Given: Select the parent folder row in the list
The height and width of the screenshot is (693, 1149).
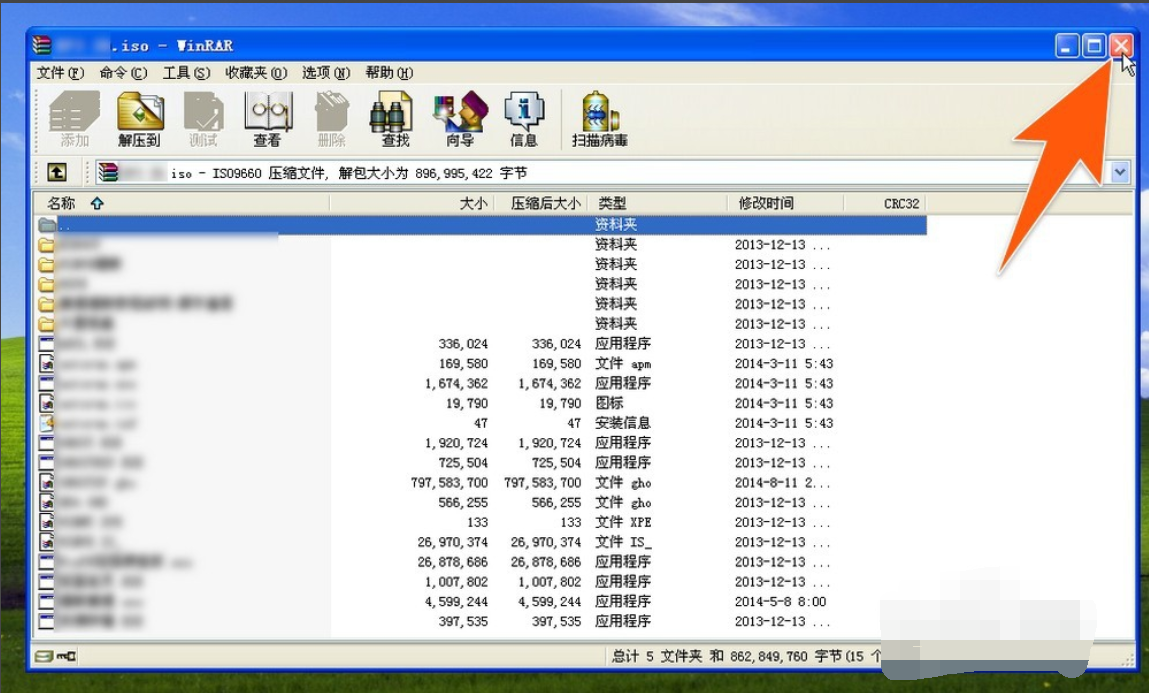Looking at the screenshot, I should coord(300,224).
